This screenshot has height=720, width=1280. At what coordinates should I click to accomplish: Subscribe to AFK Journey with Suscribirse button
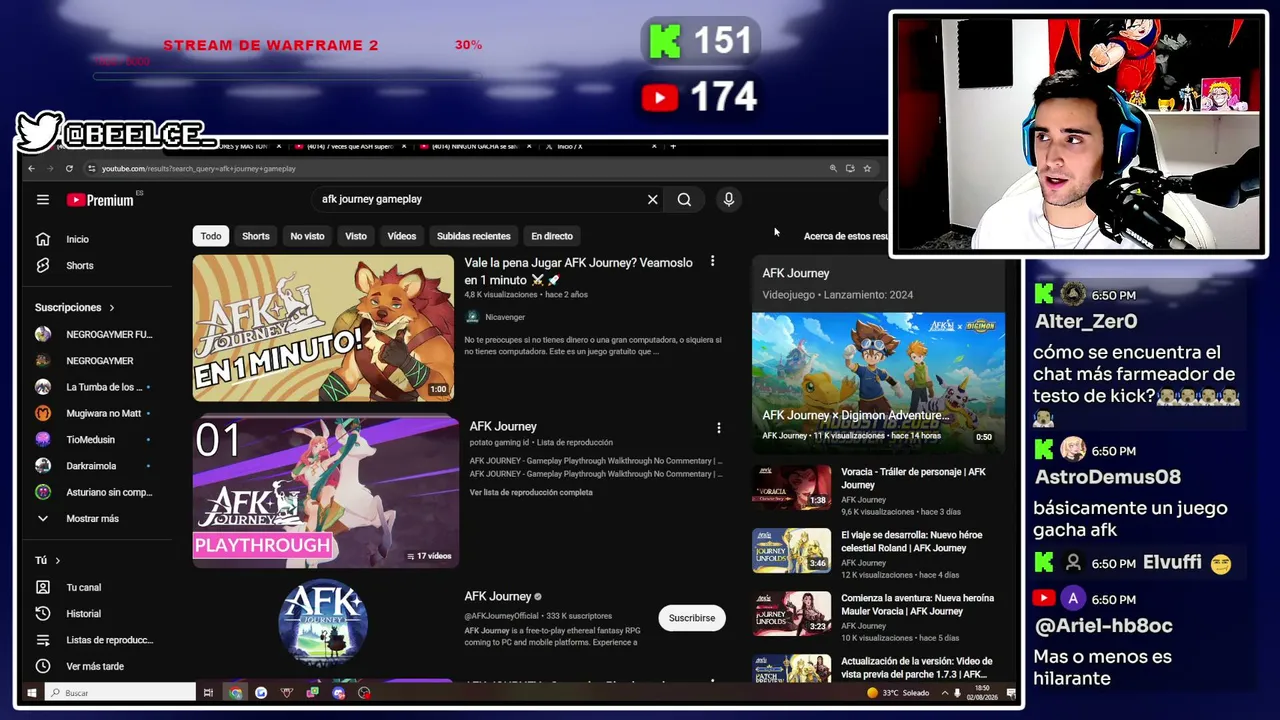[x=692, y=618]
